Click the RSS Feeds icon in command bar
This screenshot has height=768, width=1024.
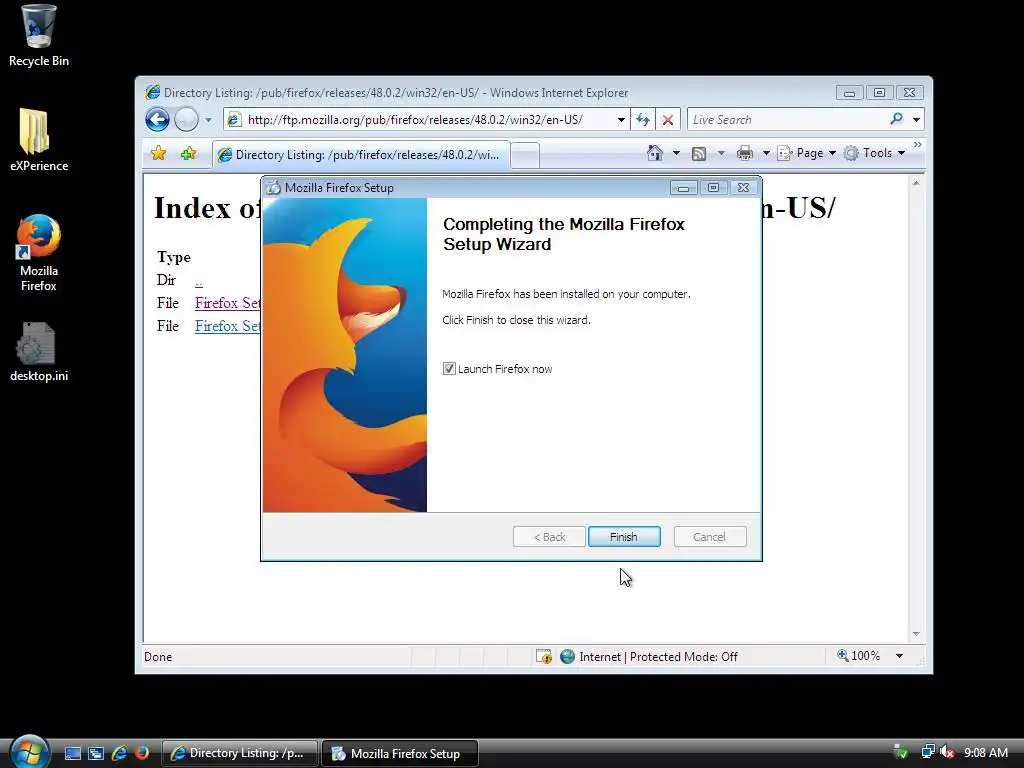point(699,153)
